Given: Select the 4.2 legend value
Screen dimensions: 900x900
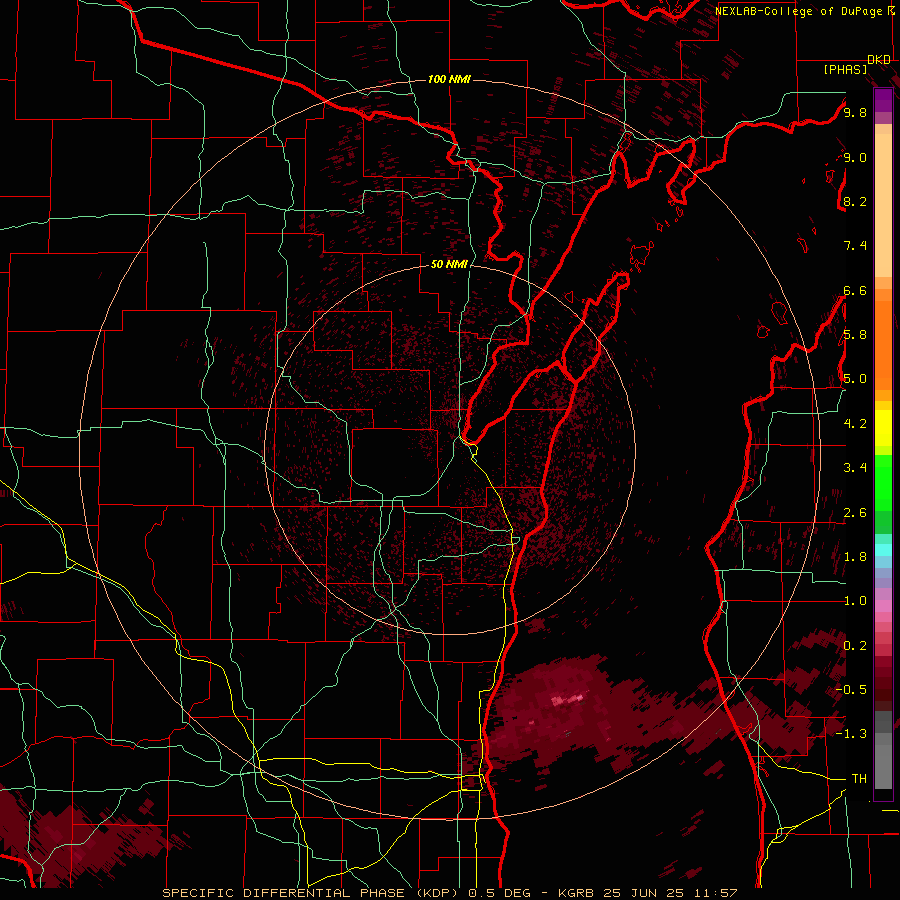Looking at the screenshot, I should click(855, 424).
